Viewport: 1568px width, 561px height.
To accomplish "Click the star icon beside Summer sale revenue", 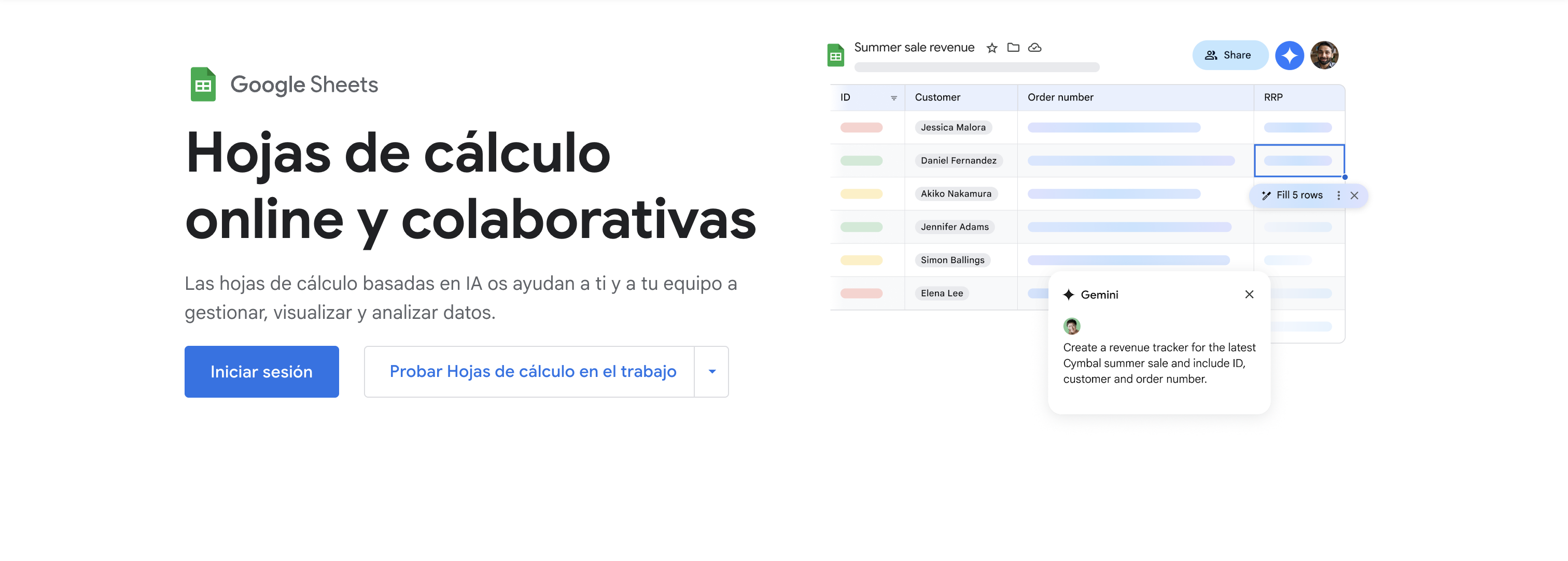I will click(x=991, y=48).
